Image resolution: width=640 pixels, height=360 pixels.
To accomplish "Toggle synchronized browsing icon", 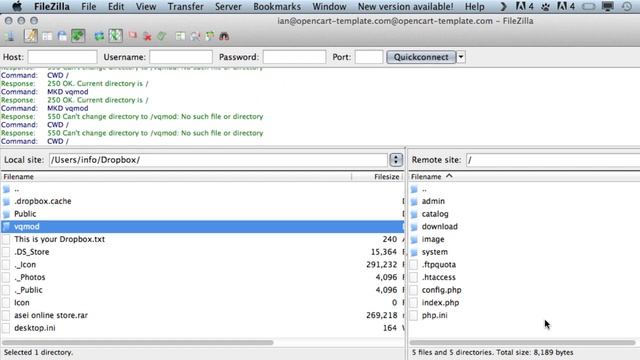I will [210, 36].
